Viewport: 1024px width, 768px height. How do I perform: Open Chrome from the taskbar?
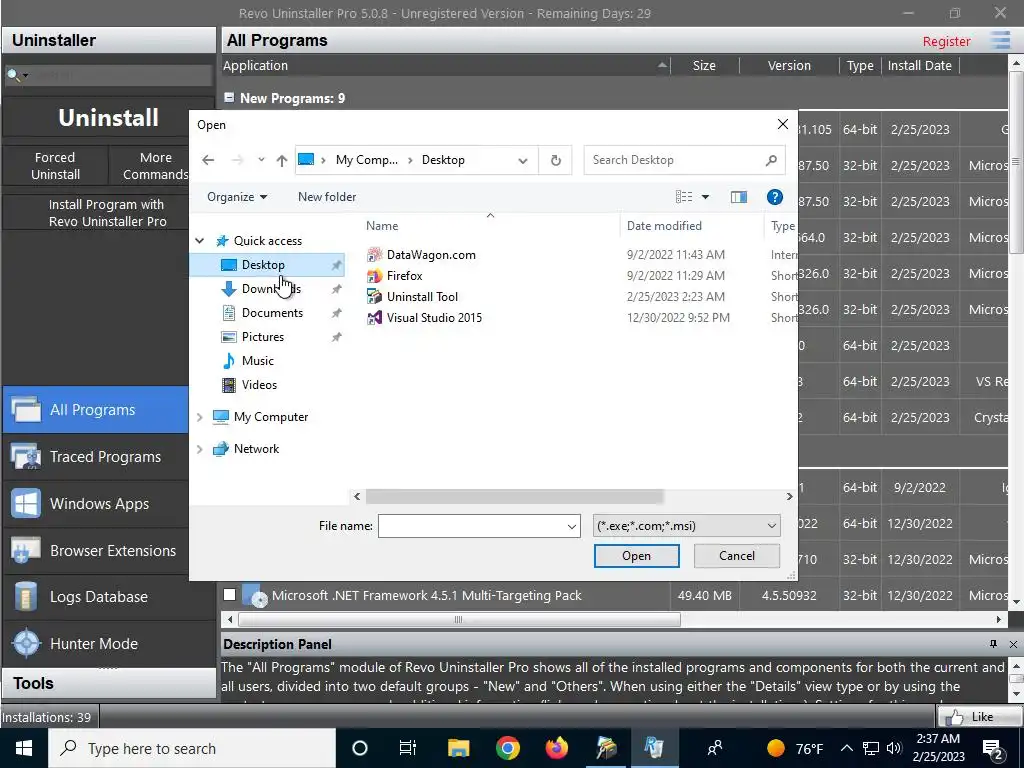tap(507, 748)
